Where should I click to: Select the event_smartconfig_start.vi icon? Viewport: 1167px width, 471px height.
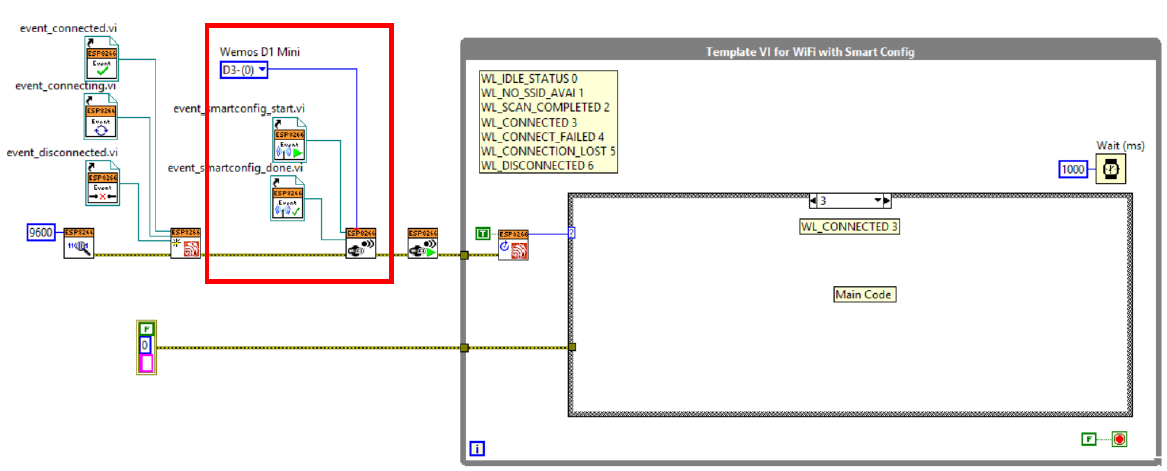(x=290, y=141)
